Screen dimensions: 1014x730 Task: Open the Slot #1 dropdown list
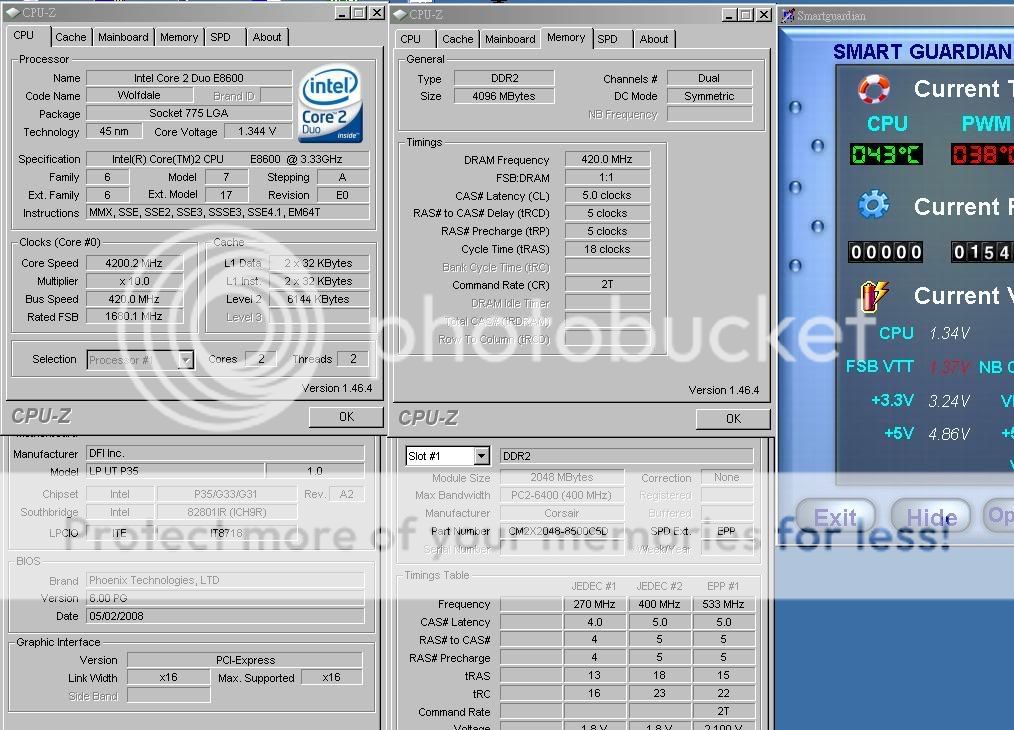tap(481, 456)
